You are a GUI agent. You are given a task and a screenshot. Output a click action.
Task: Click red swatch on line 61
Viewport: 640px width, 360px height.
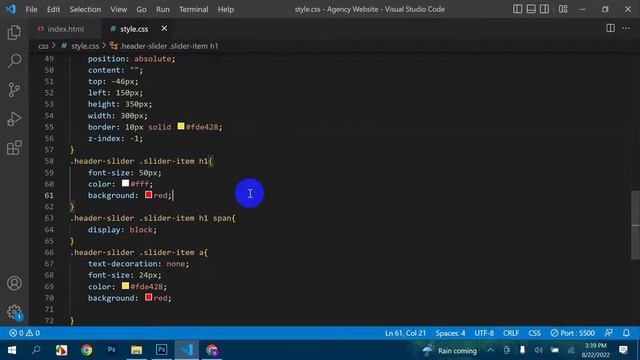coord(149,195)
